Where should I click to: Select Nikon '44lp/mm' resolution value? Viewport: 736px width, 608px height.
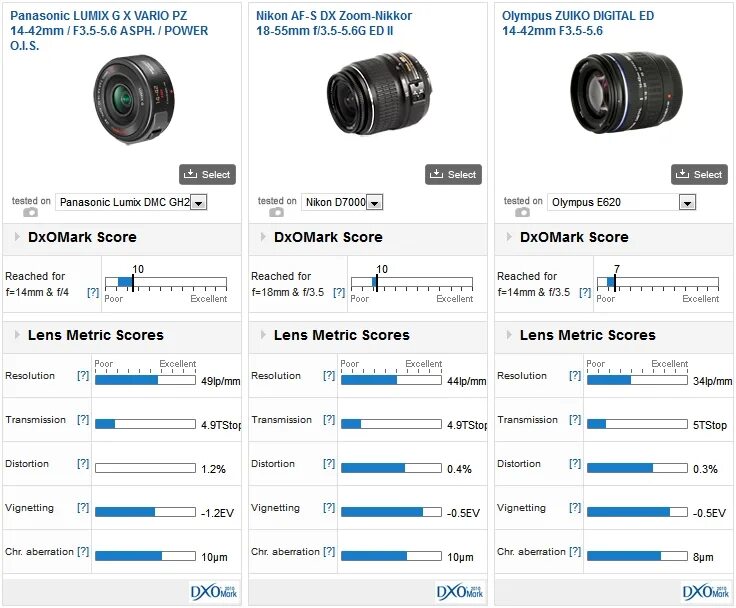coord(467,381)
